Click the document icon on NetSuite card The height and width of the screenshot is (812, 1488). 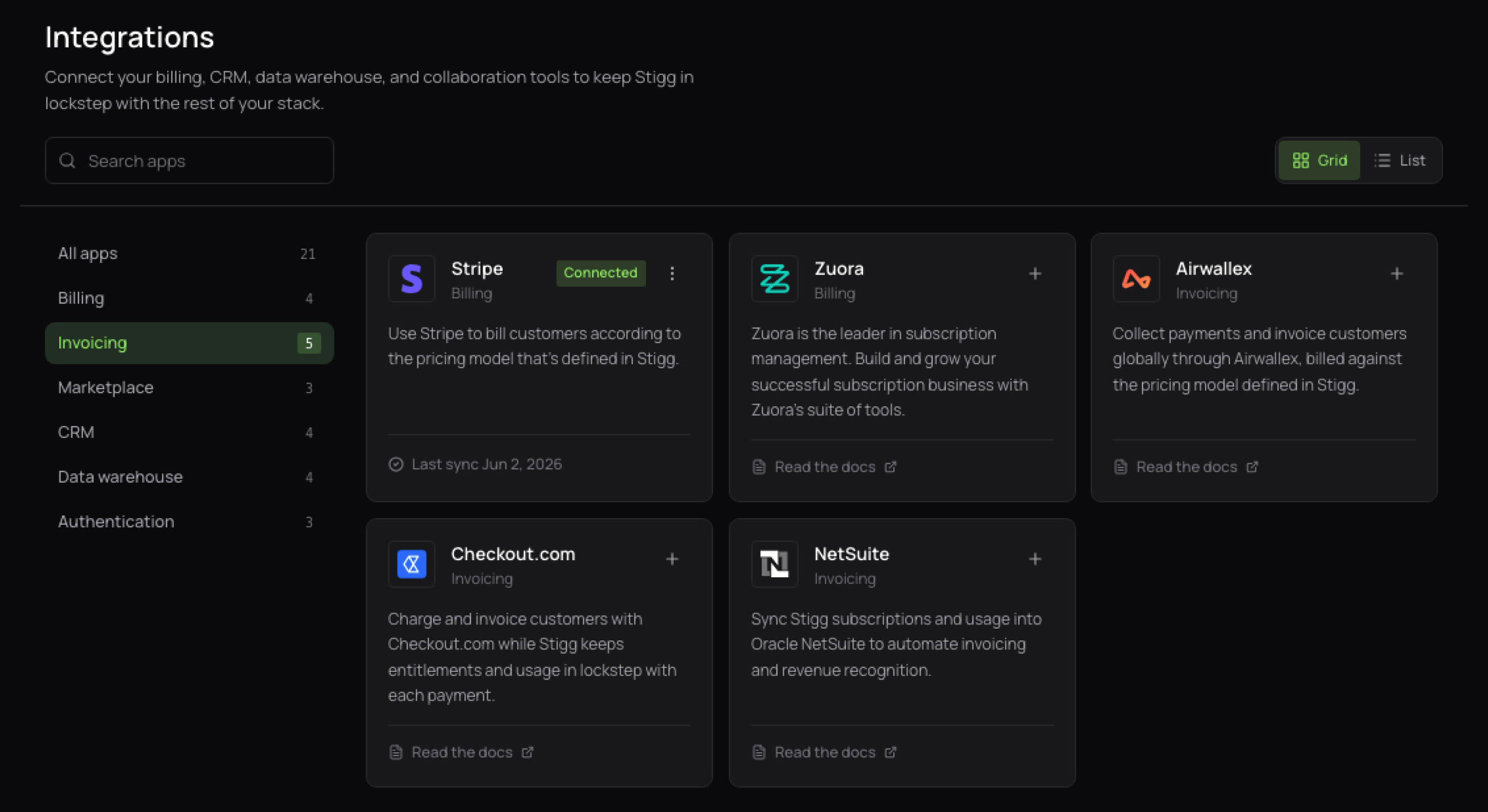(x=759, y=752)
